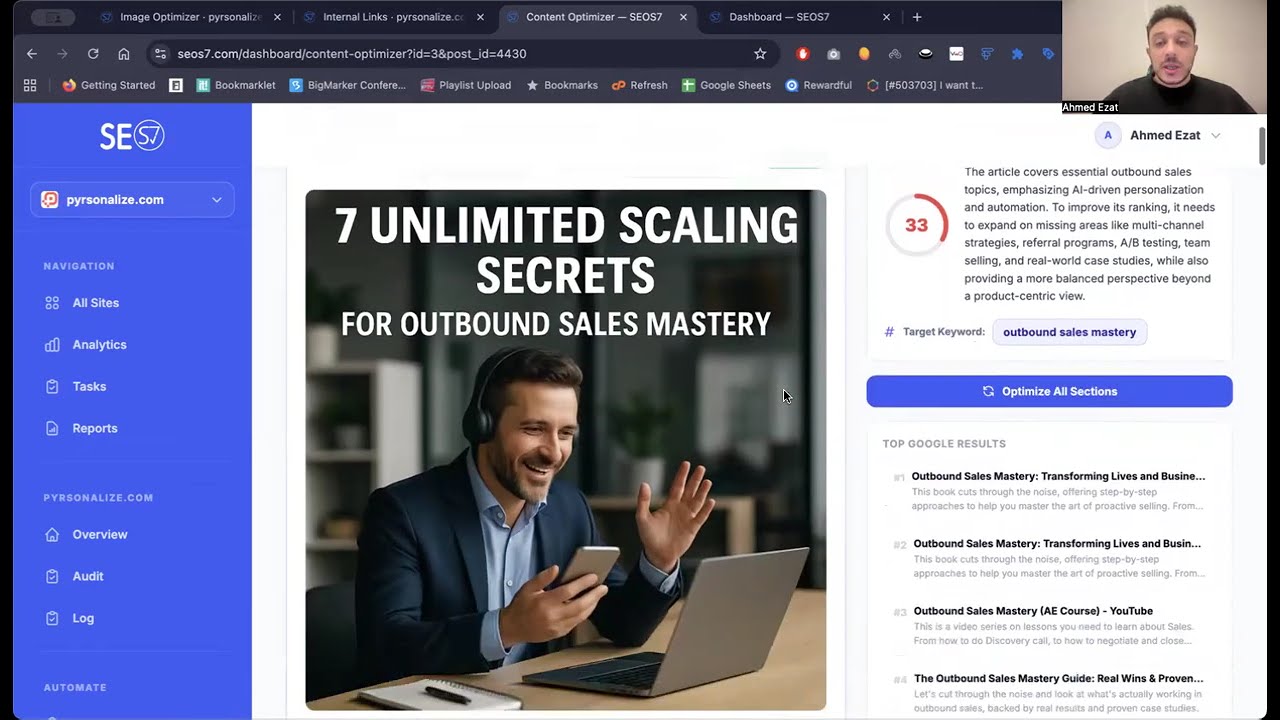Open Google Sheets bookmark
The height and width of the screenshot is (720, 1280).
726,85
